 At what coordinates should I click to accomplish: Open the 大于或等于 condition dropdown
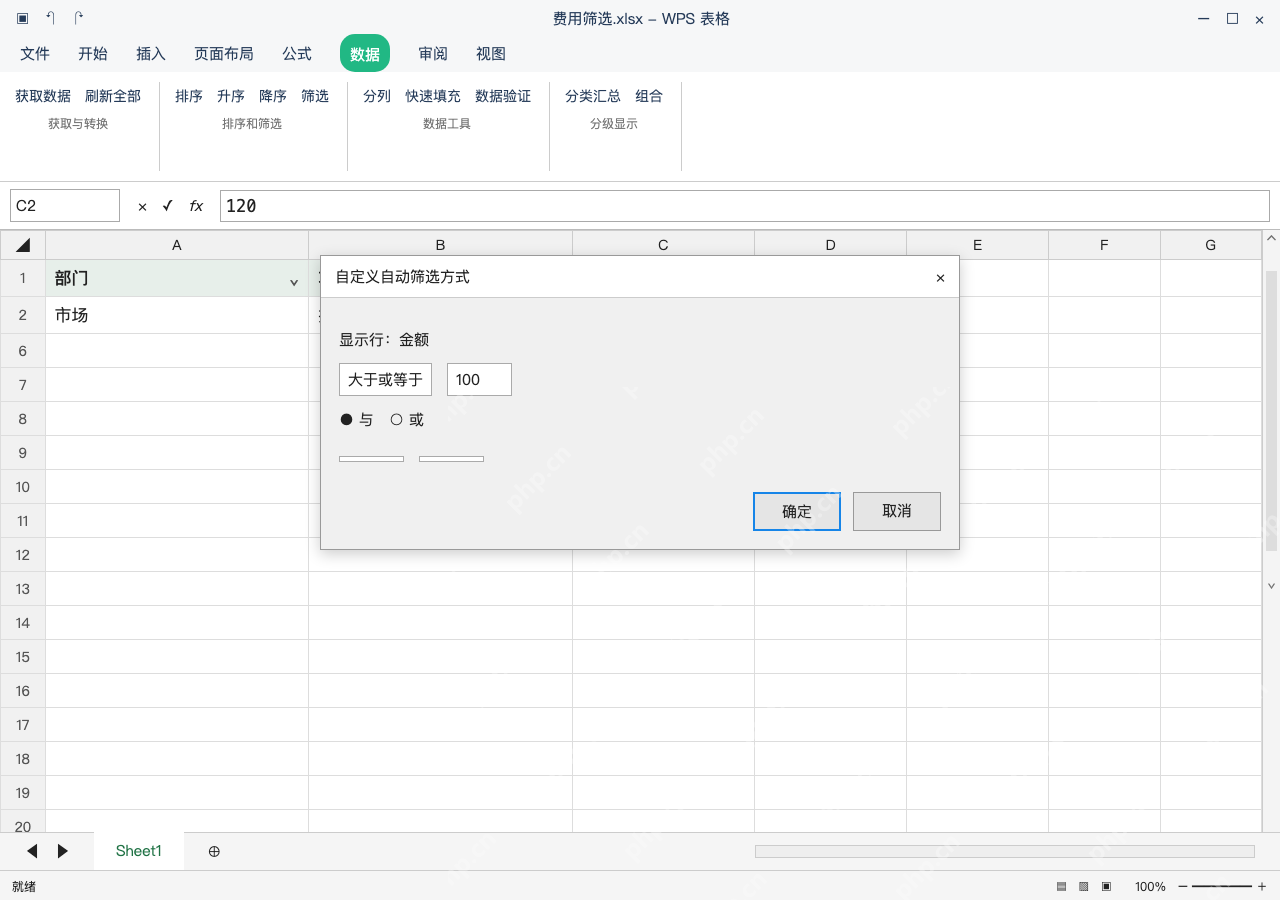pyautogui.click(x=386, y=380)
